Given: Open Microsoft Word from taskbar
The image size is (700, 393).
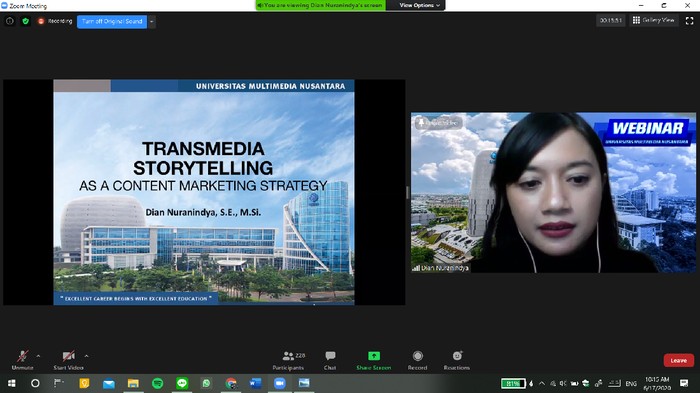Looking at the screenshot, I should tap(255, 383).
